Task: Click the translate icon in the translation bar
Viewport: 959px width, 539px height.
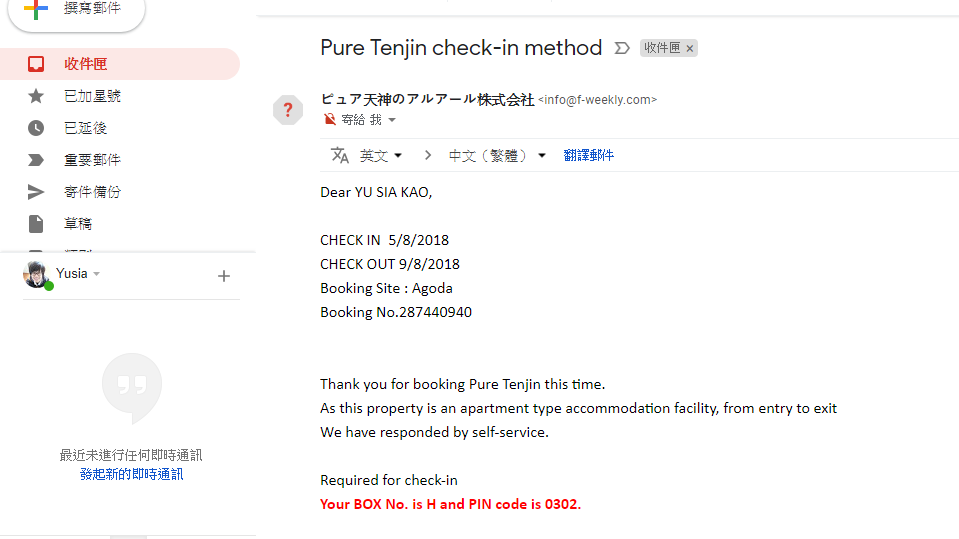Action: click(x=340, y=155)
